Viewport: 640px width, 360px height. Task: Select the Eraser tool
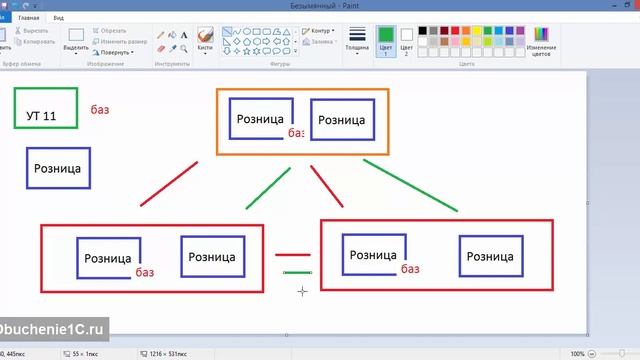point(161,49)
